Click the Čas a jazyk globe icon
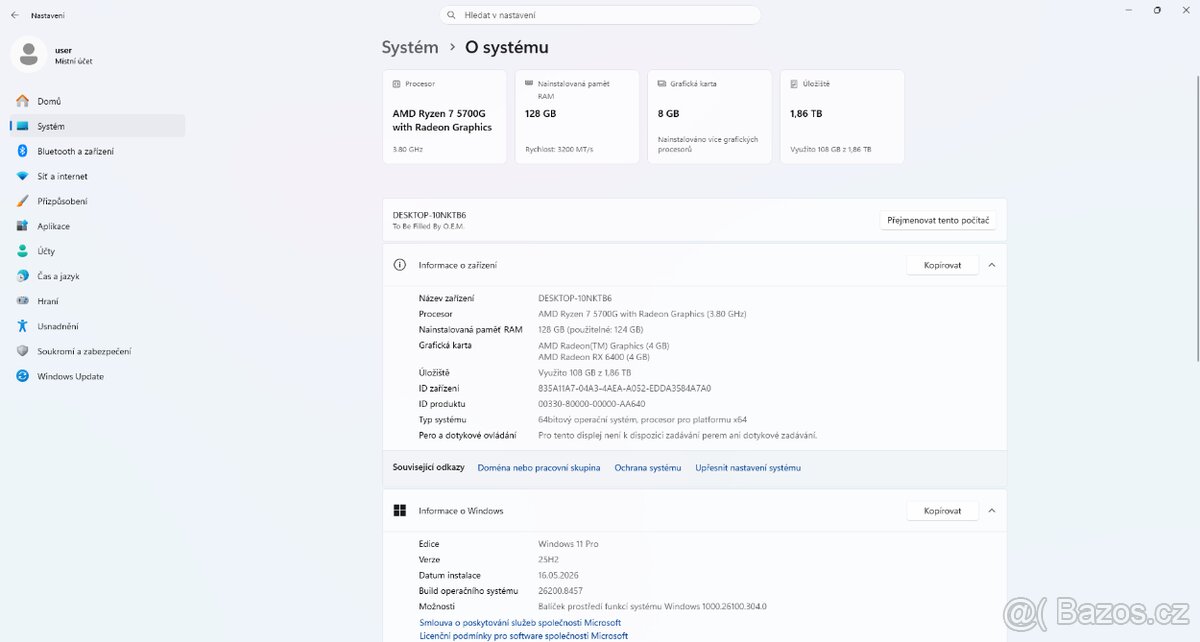 [22, 276]
